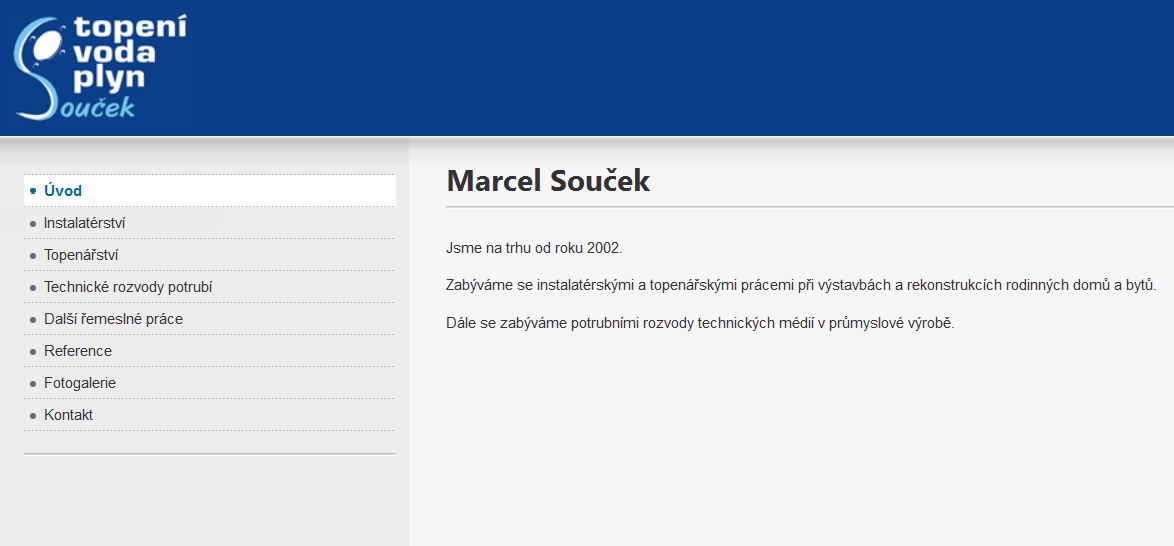Image resolution: width=1174 pixels, height=546 pixels.
Task: Click the bullet icon beside Kontakt
Action: 33,416
